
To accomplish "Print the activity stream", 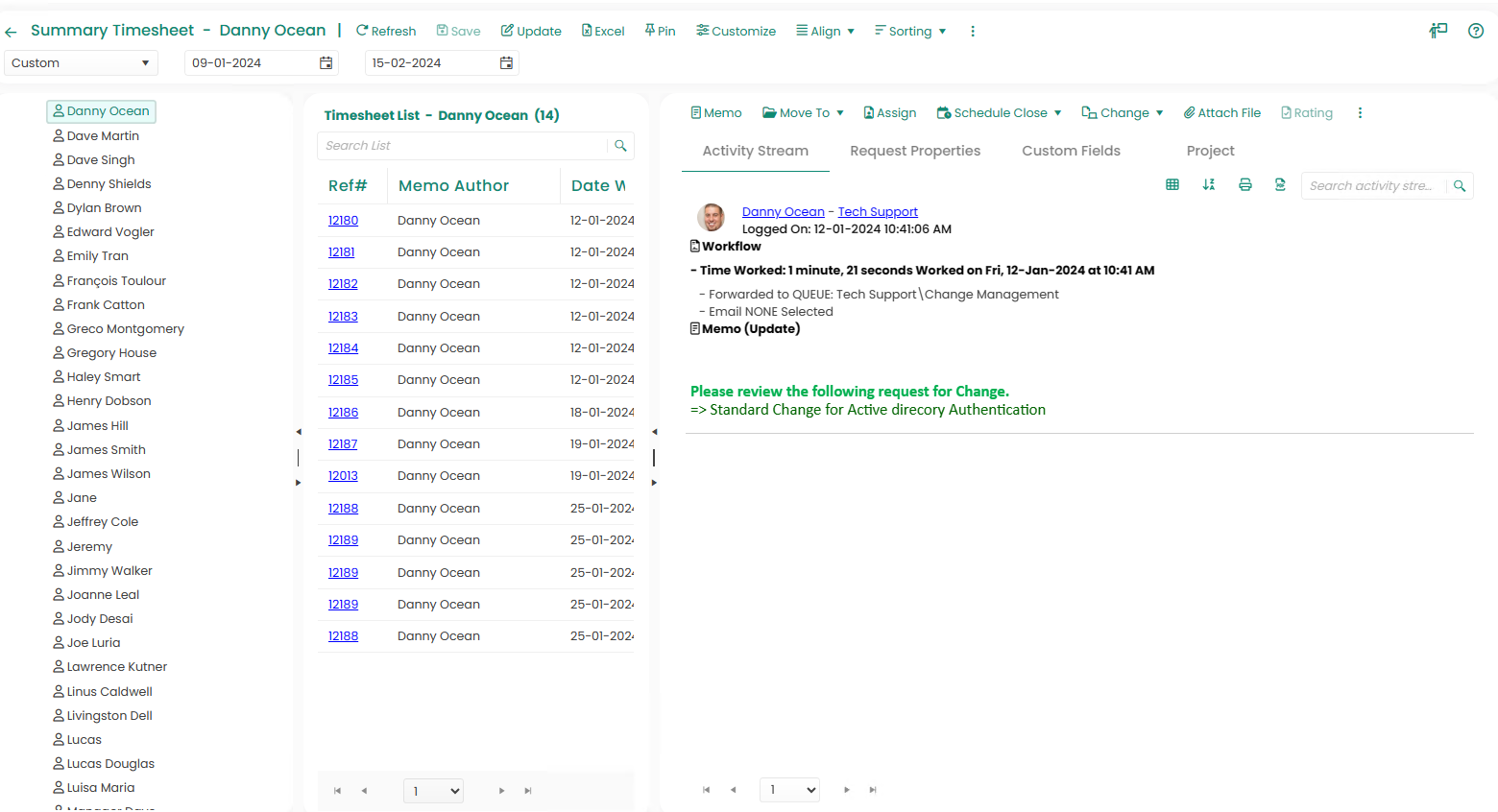I will [x=1245, y=185].
